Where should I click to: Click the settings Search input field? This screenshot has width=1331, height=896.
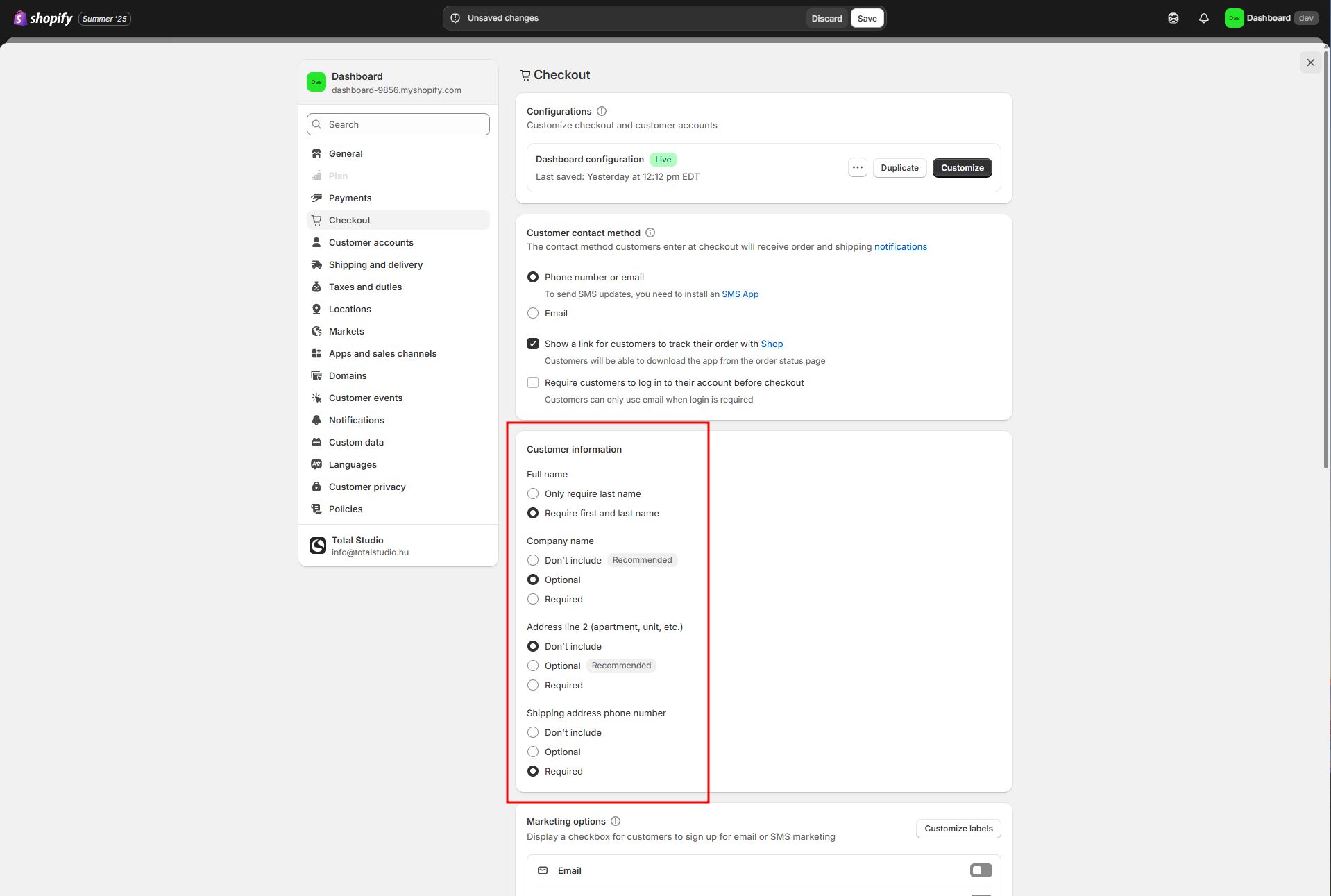click(x=398, y=125)
